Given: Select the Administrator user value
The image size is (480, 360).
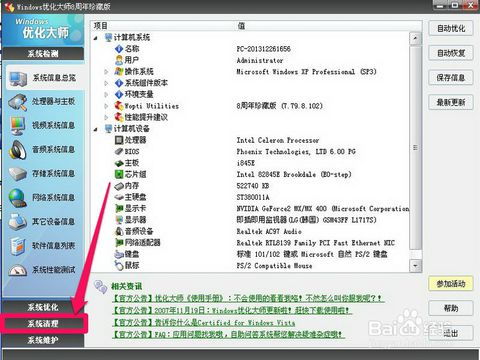Looking at the screenshot, I should click(x=260, y=61).
